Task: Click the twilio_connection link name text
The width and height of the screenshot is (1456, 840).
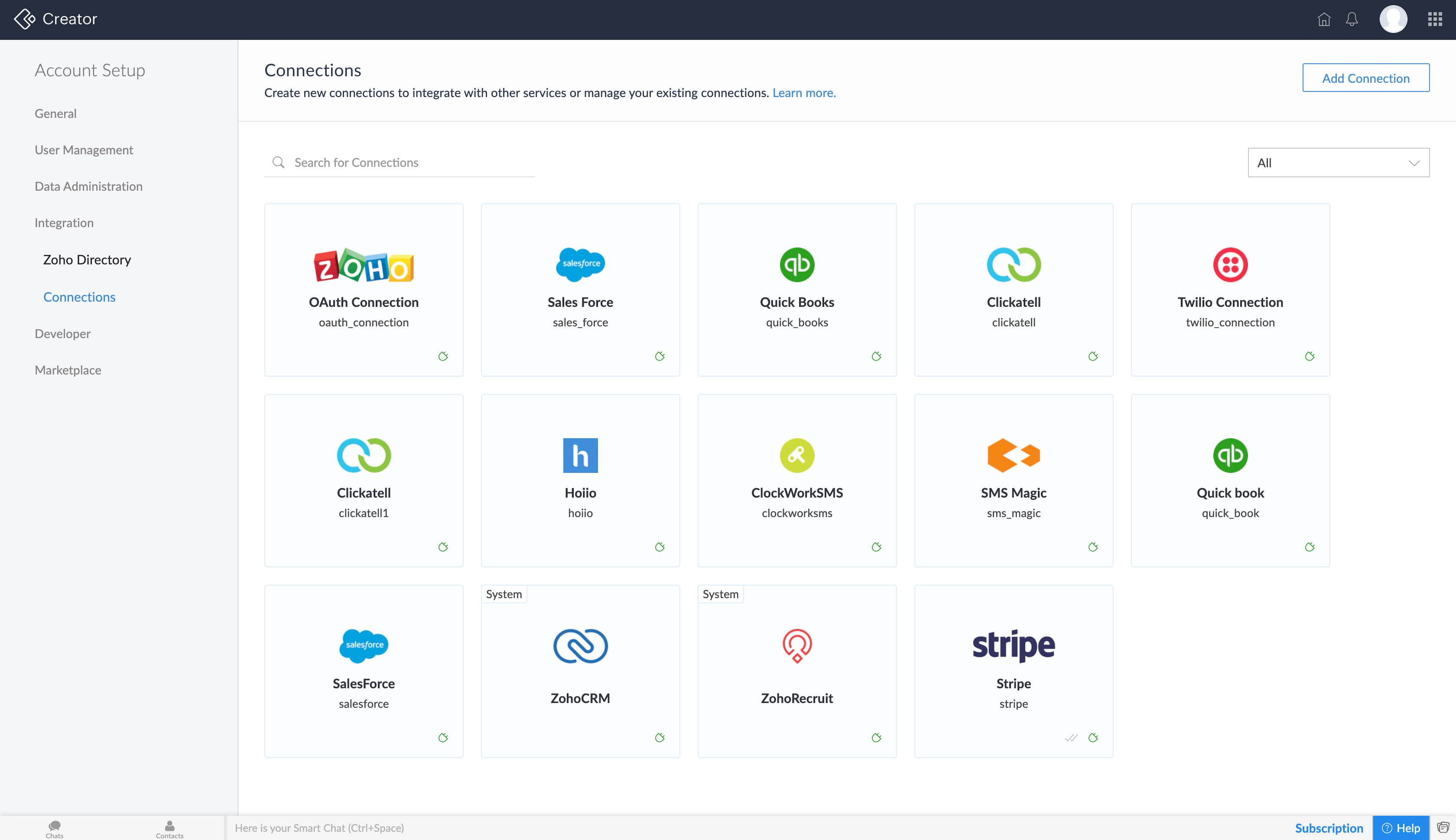Action: 1230,322
